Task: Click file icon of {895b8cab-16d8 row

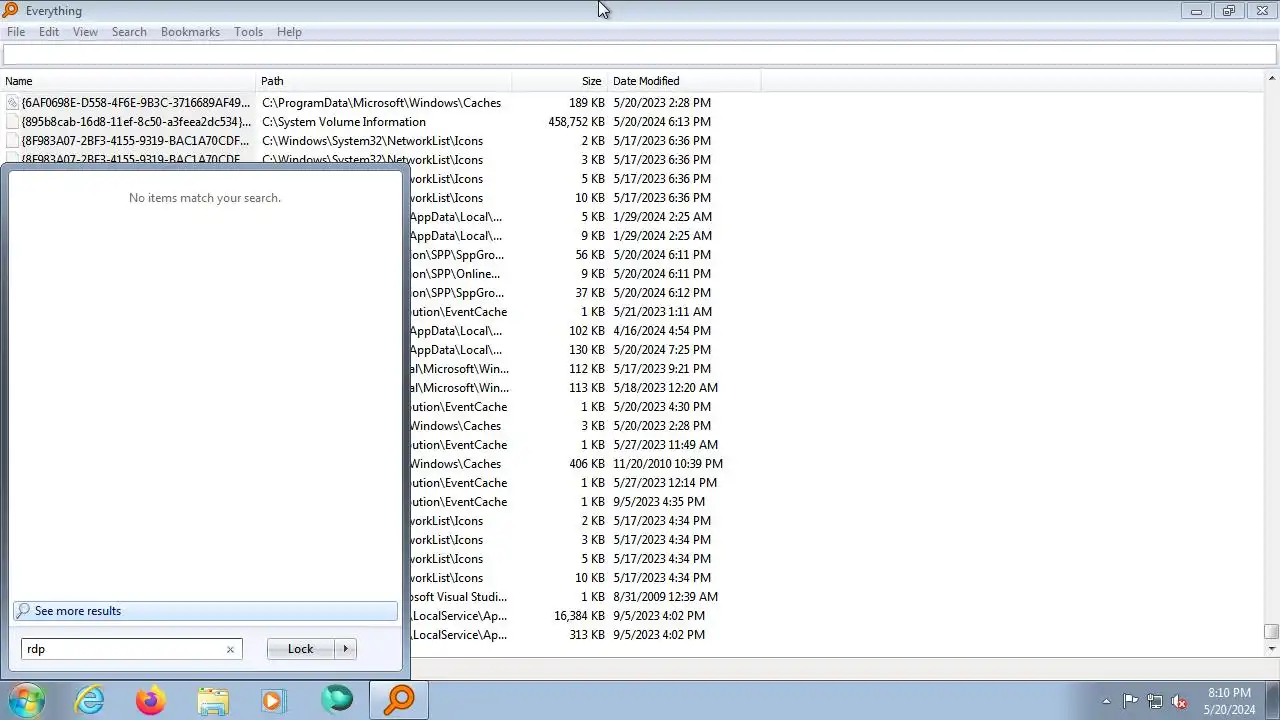Action: [13, 122]
